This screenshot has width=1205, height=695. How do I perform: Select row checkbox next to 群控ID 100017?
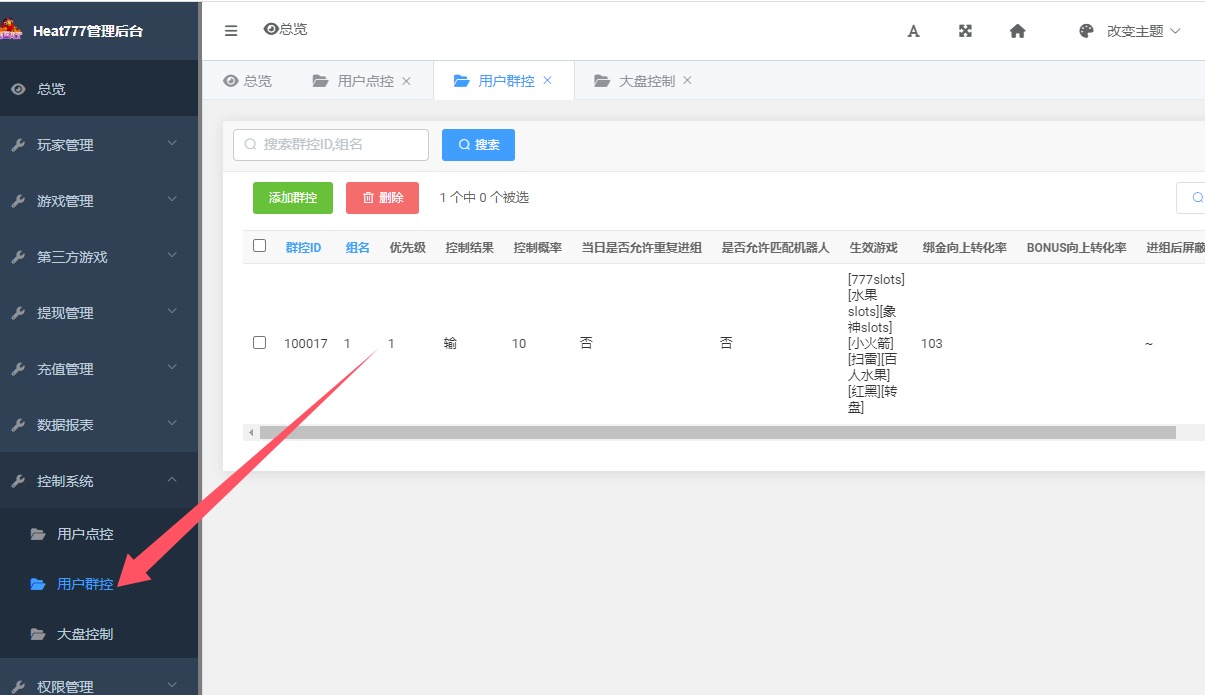(x=259, y=342)
